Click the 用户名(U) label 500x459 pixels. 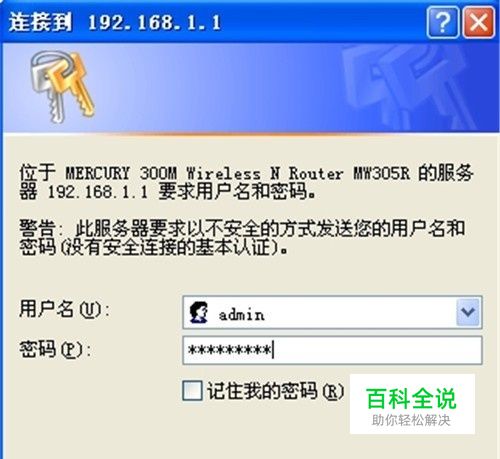pyautogui.click(x=64, y=309)
